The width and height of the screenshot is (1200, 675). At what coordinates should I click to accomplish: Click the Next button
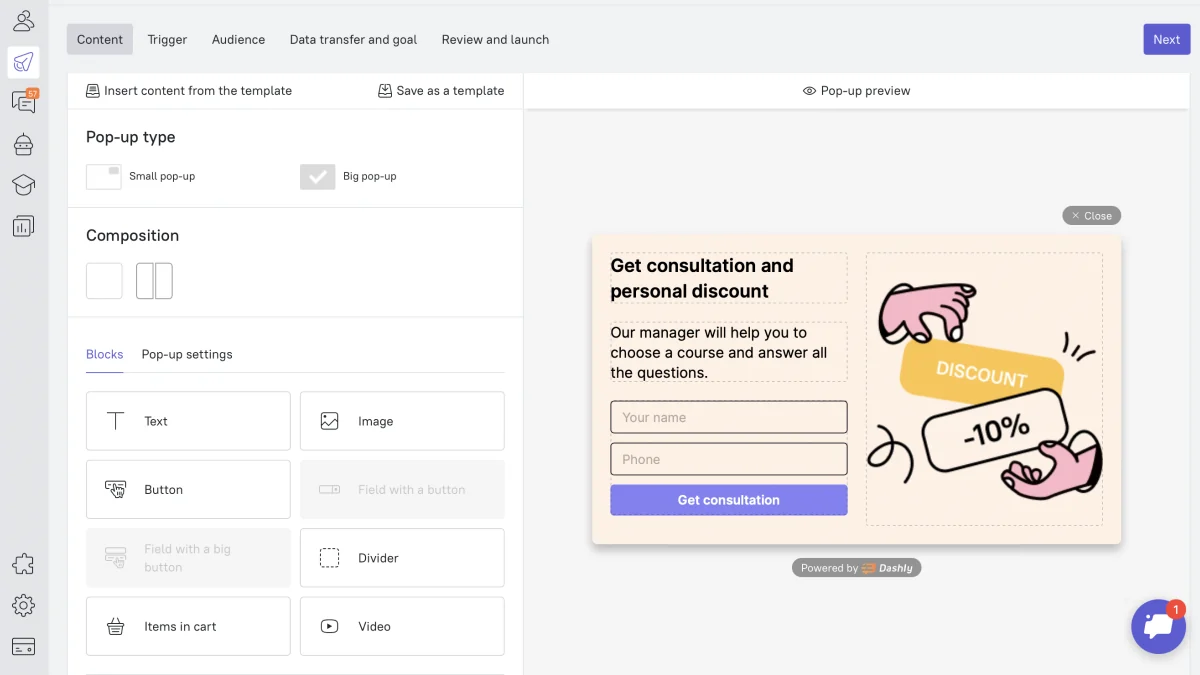coord(1166,40)
